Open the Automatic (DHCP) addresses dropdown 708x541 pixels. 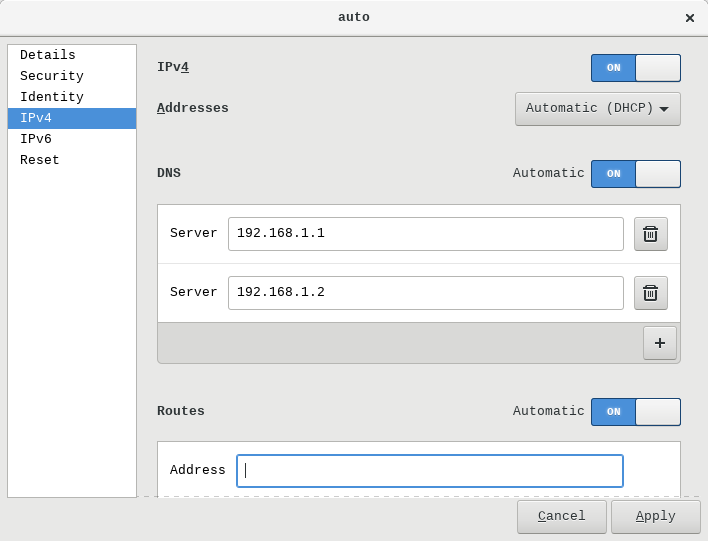pos(598,109)
